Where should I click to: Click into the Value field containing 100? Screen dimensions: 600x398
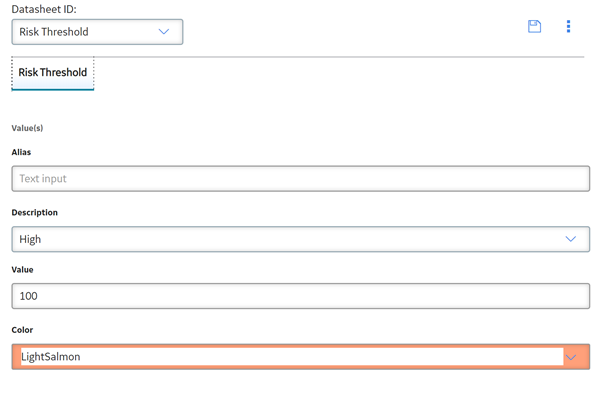[300, 296]
